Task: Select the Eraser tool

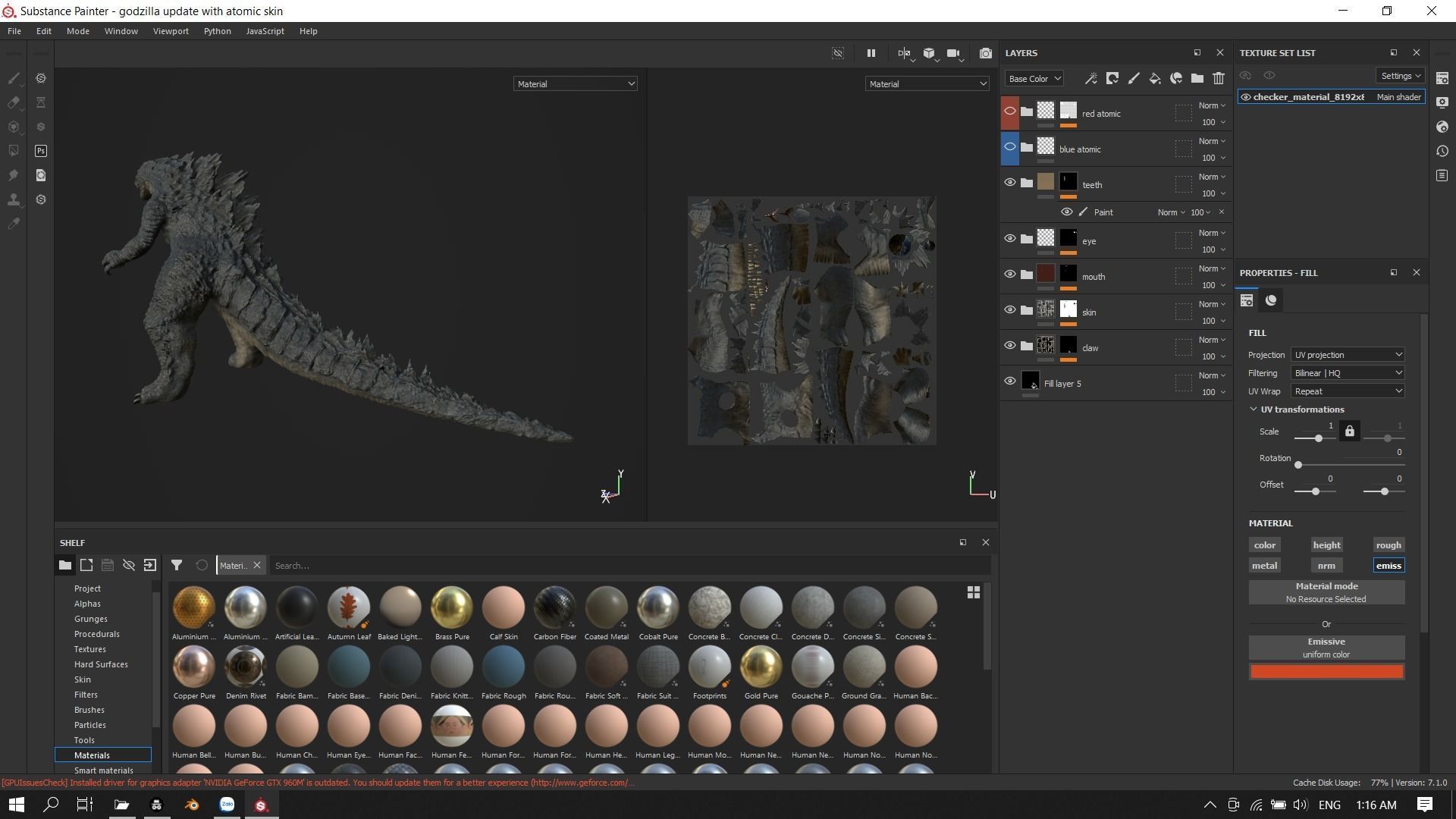Action: (14, 102)
